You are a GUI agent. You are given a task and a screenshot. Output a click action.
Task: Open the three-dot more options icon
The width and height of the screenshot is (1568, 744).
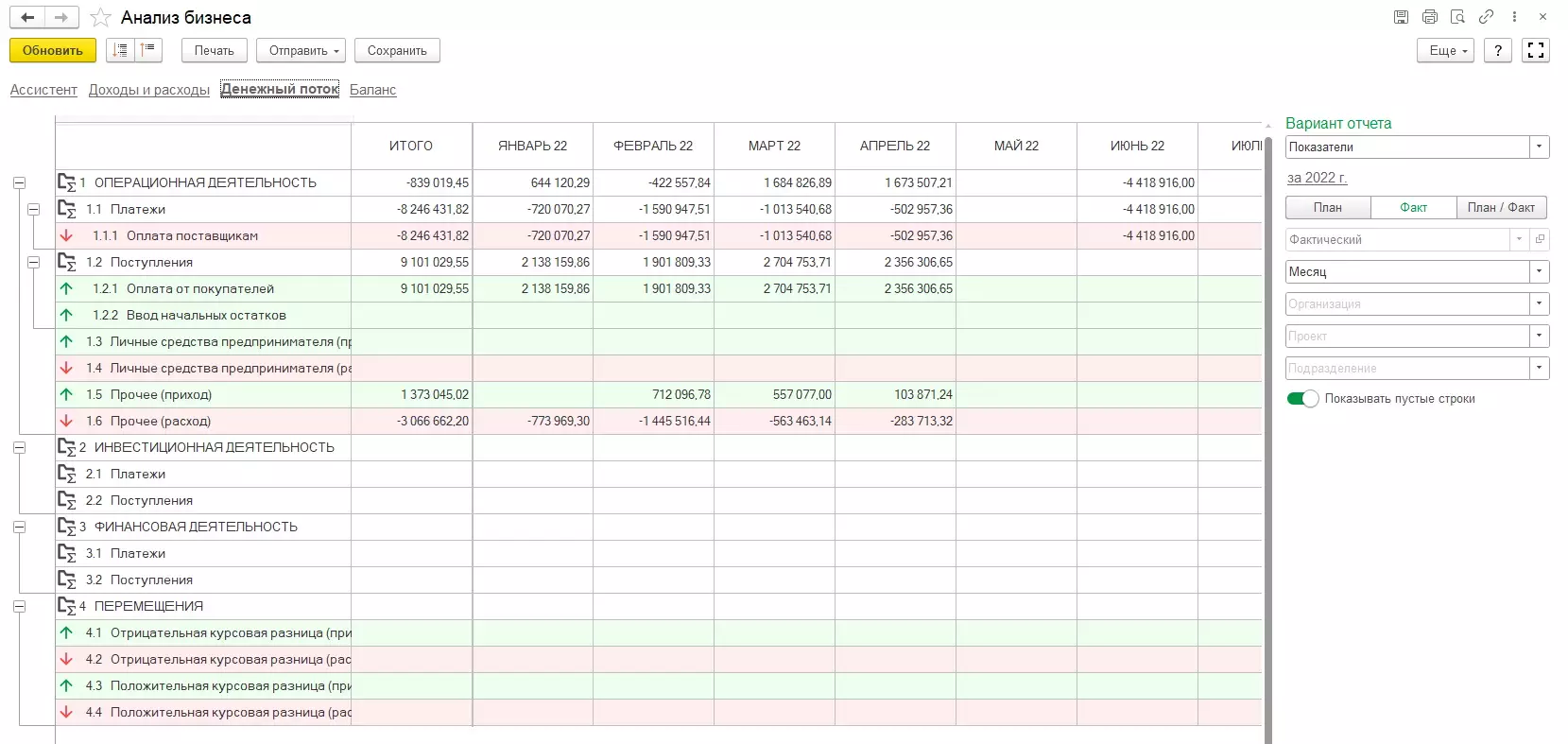(1514, 17)
